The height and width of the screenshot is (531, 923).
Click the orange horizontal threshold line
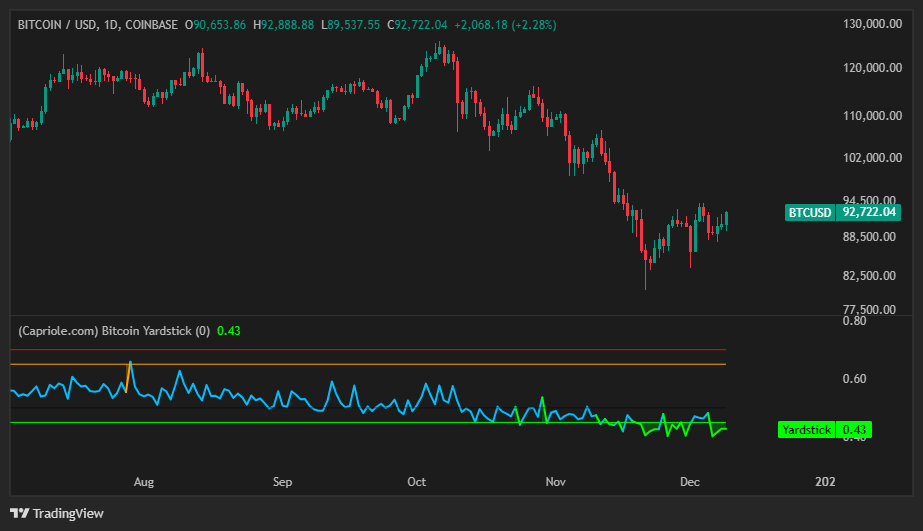tap(400, 364)
